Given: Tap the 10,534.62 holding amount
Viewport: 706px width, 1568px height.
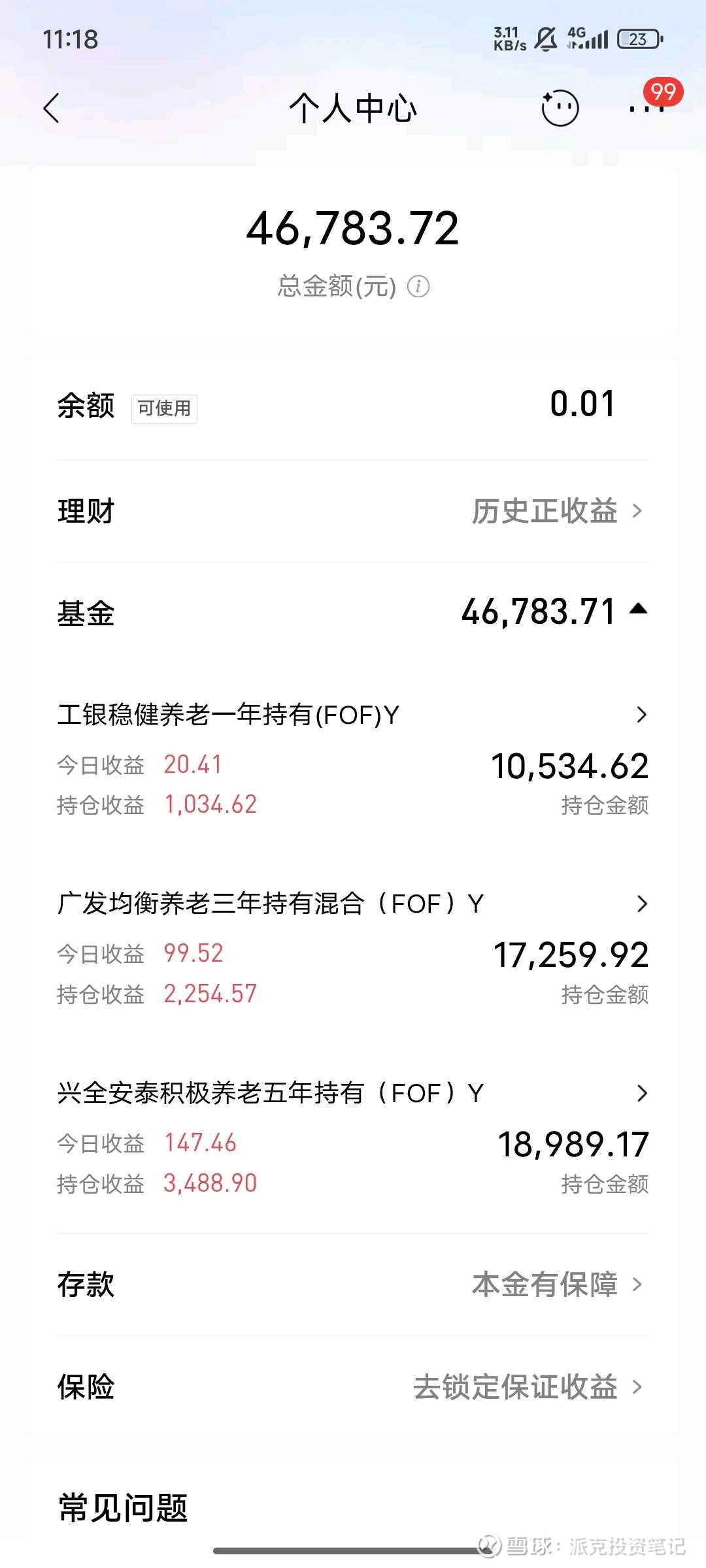Looking at the screenshot, I should coord(569,766).
